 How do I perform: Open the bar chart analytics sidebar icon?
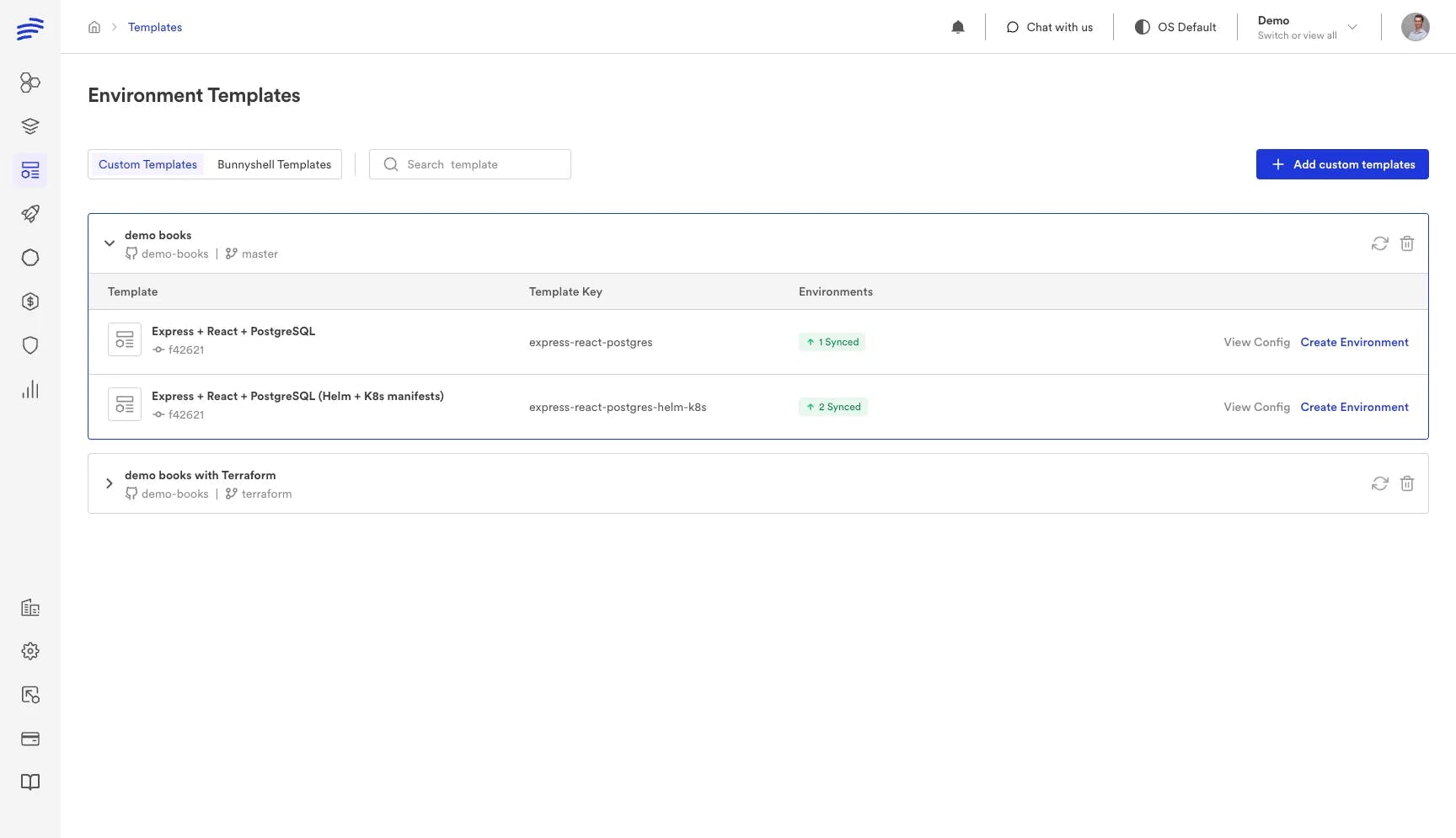click(x=30, y=389)
